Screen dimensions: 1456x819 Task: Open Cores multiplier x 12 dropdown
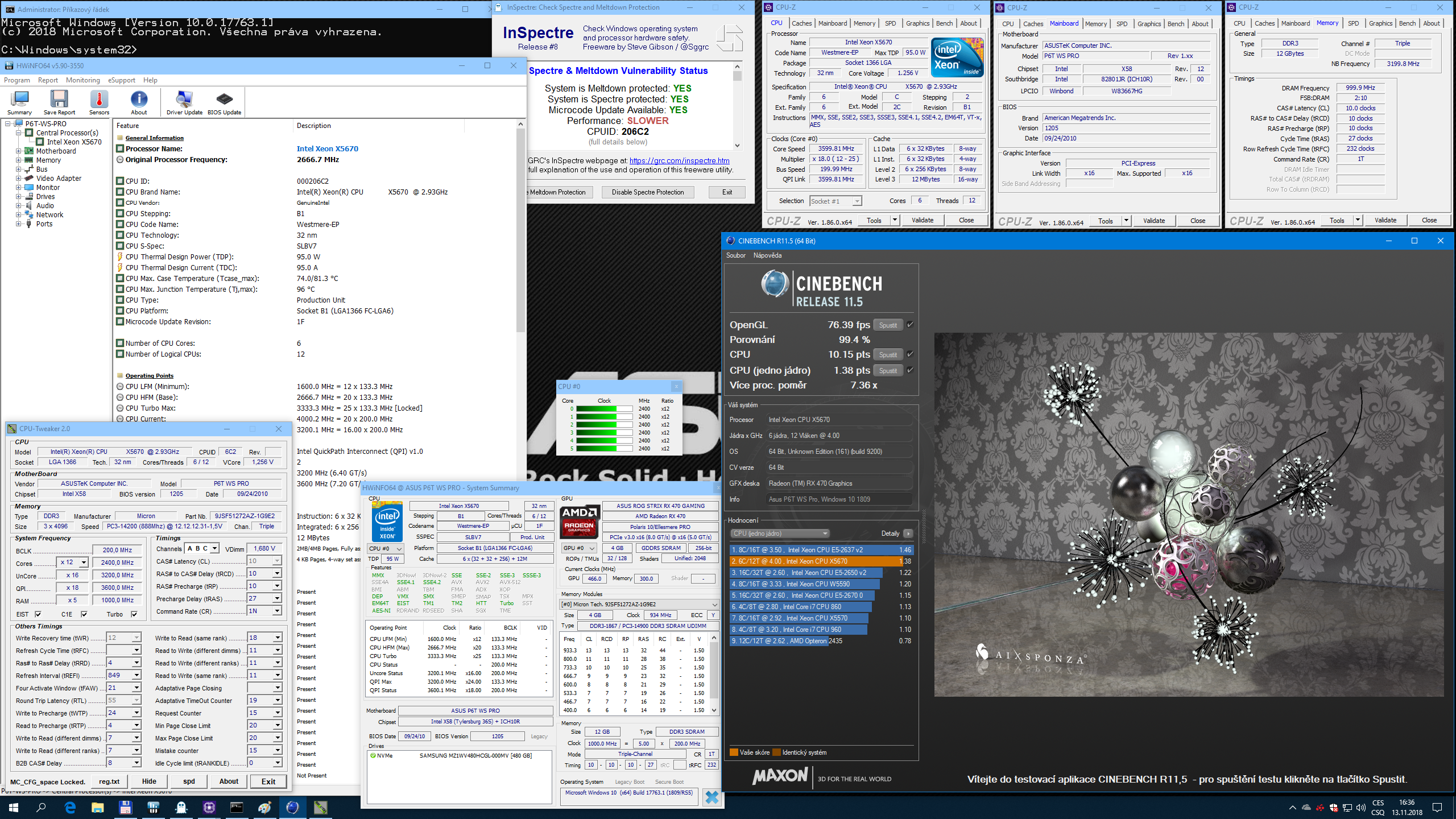click(x=84, y=562)
